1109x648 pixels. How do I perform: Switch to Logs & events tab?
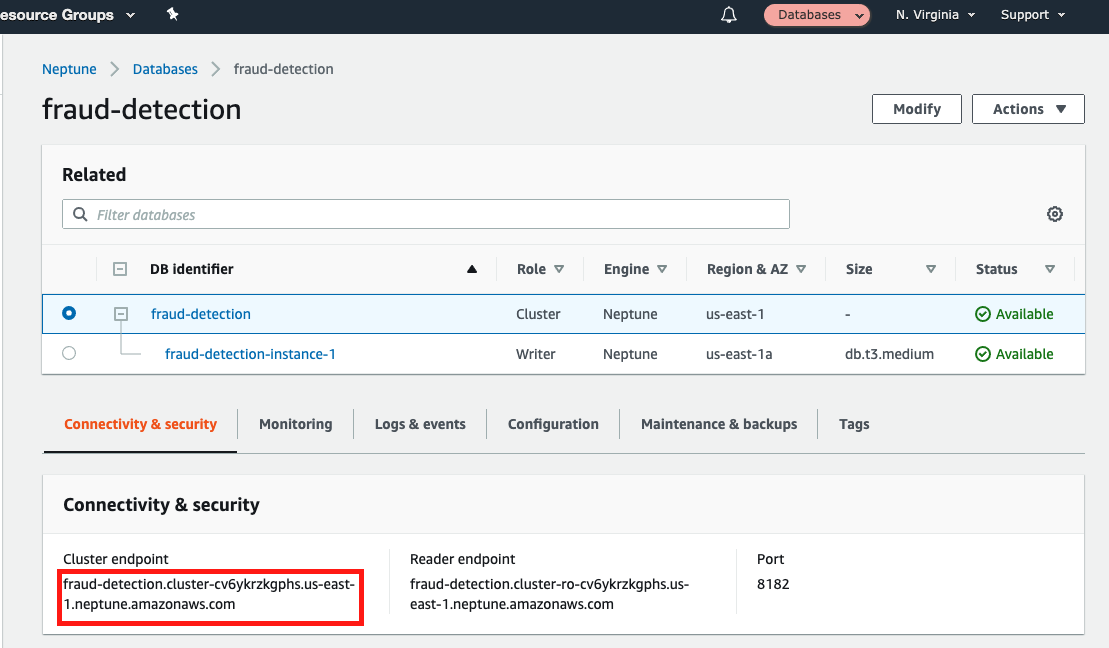coord(420,424)
